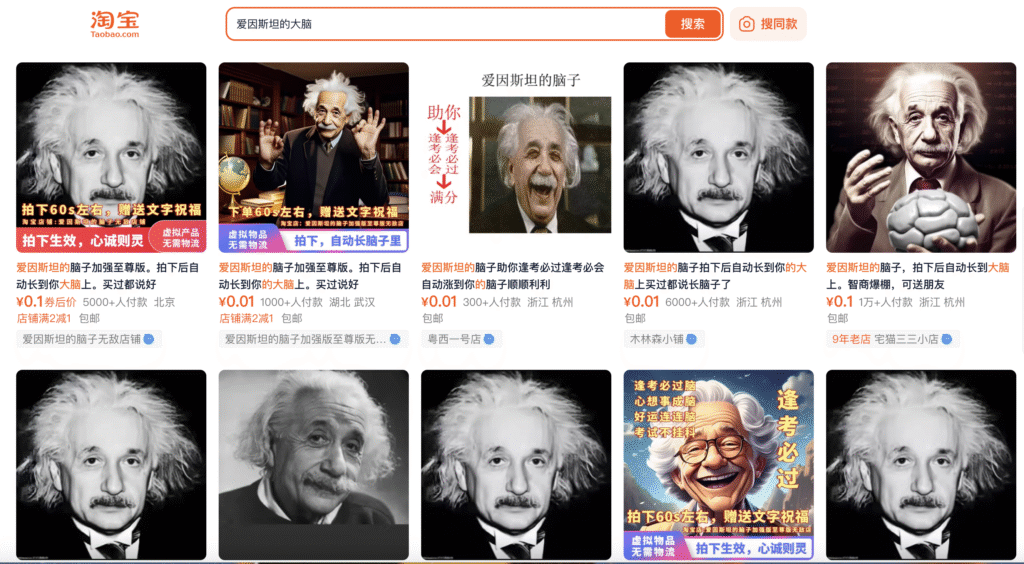
Task: Open product thumbnail showing man holding a brain
Action: click(x=920, y=157)
